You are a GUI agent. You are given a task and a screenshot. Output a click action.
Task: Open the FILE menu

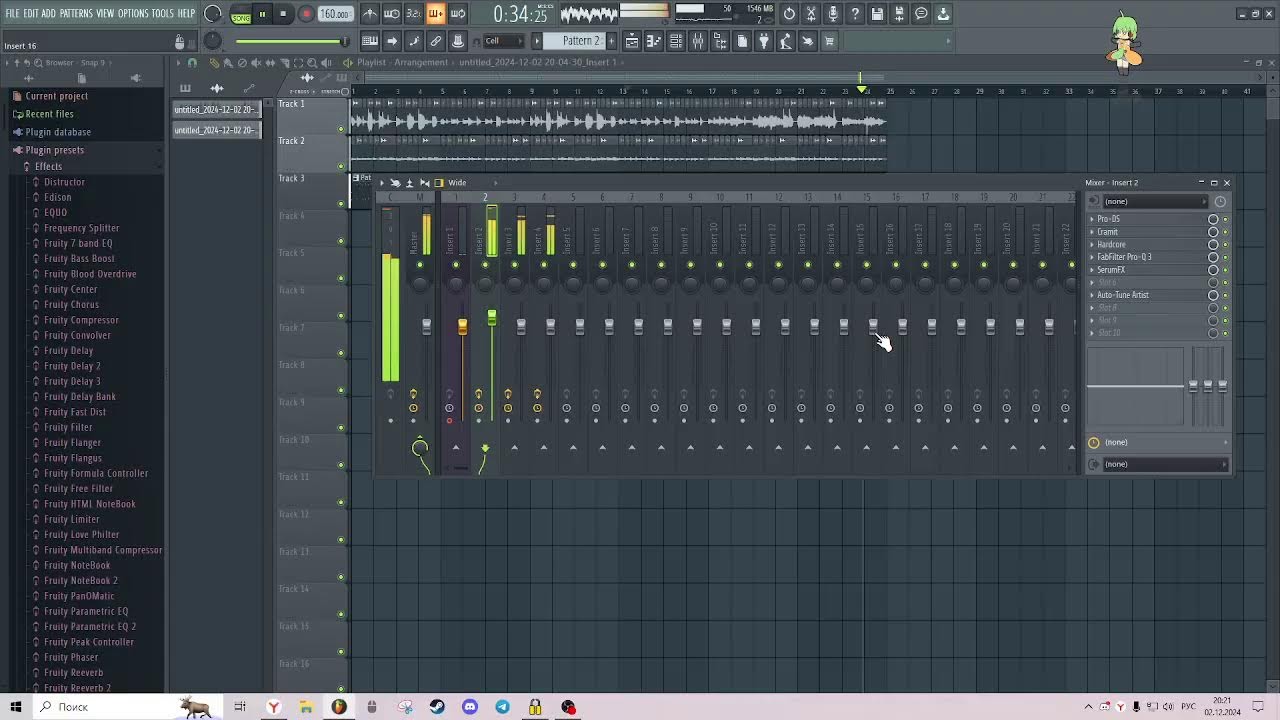click(x=12, y=13)
